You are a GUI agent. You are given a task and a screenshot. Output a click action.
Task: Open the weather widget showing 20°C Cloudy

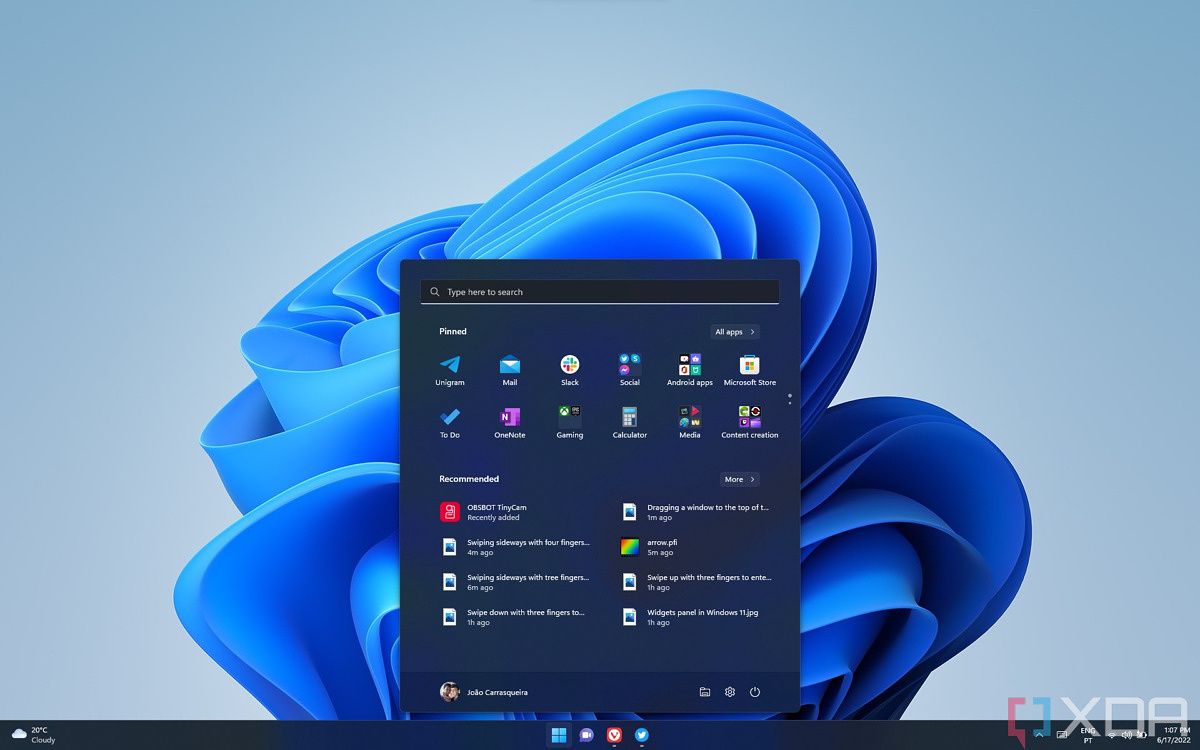35,735
